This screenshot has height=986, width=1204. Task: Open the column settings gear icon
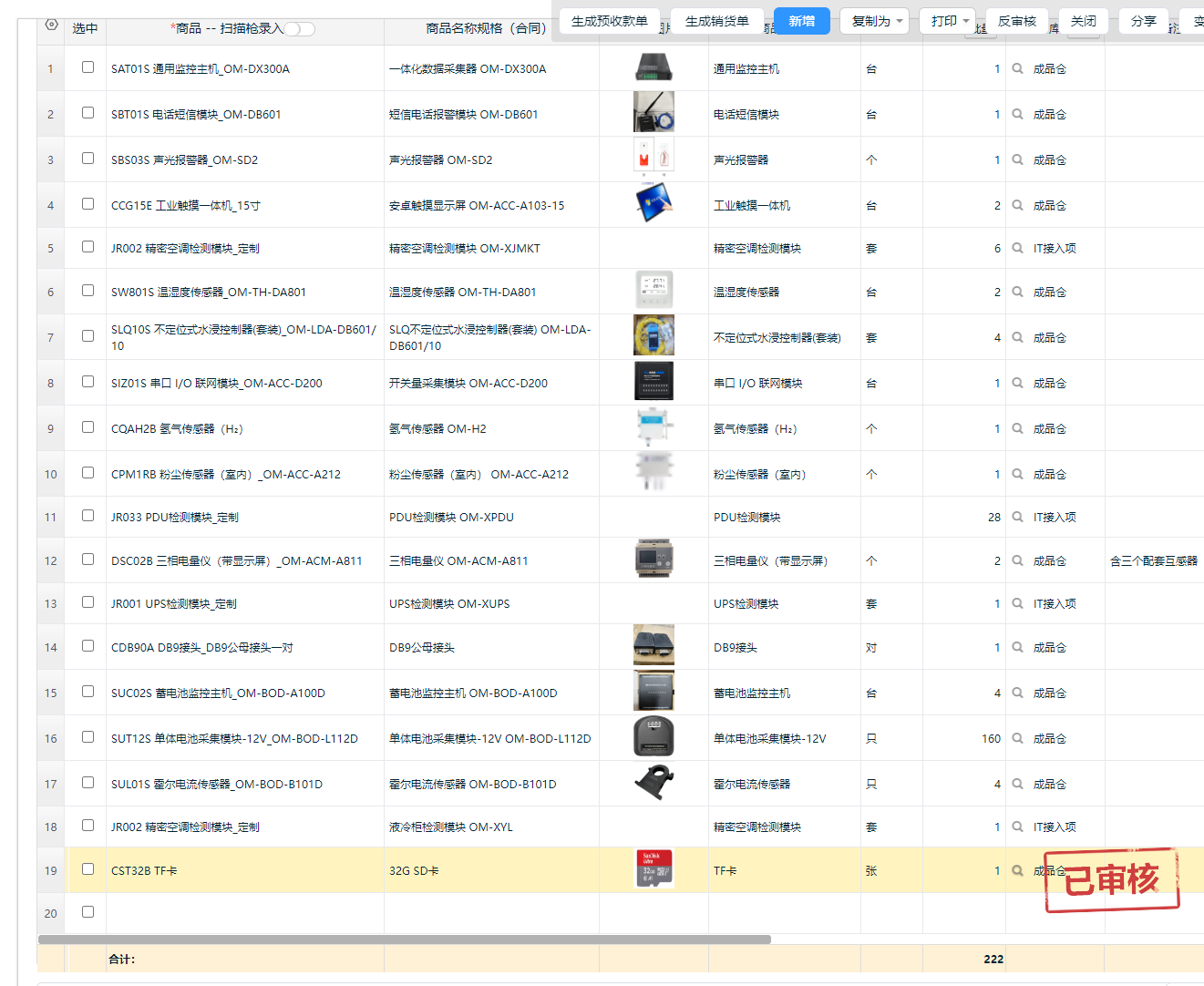[51, 25]
